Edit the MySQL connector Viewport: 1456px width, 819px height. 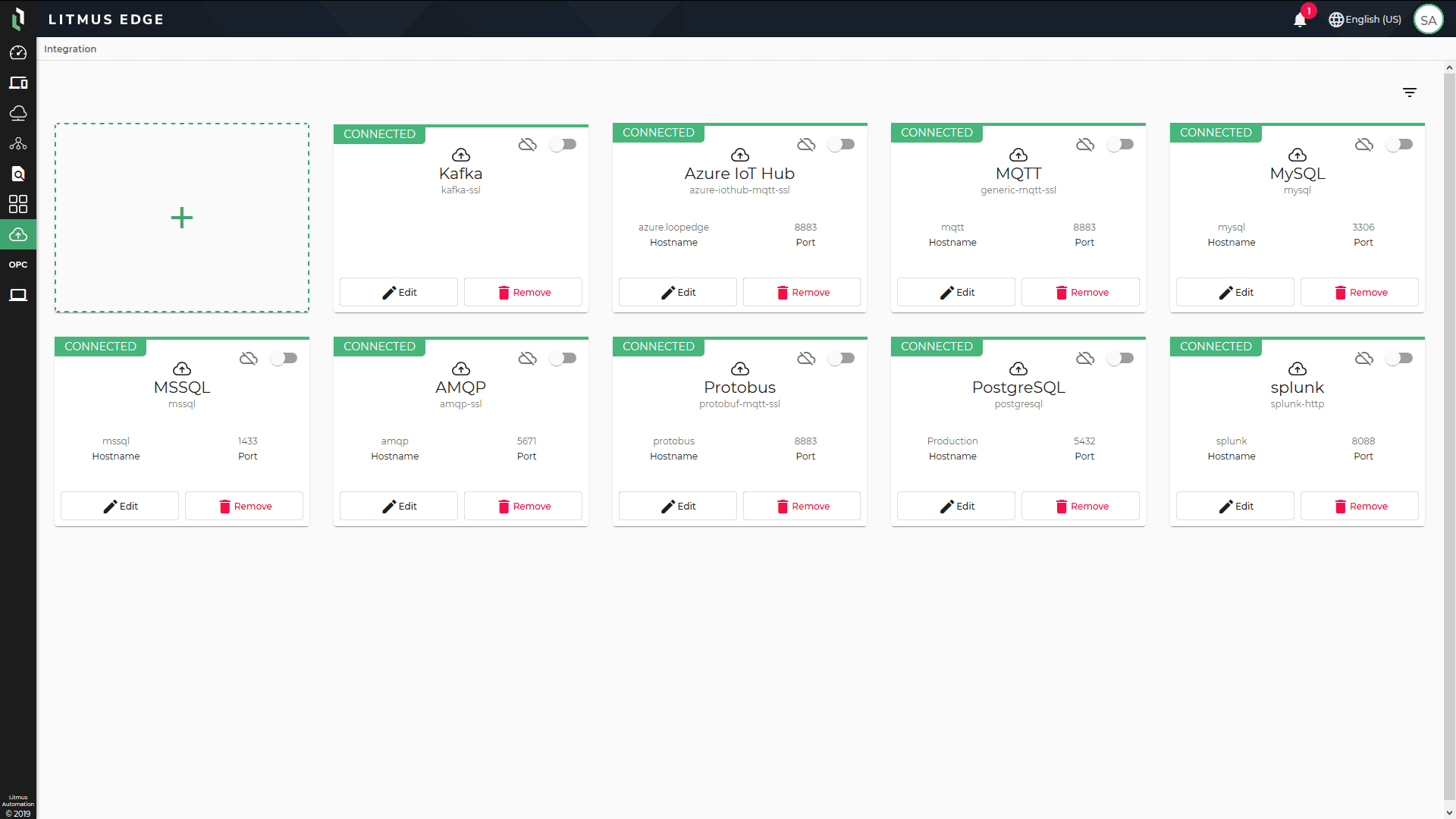click(x=1235, y=292)
